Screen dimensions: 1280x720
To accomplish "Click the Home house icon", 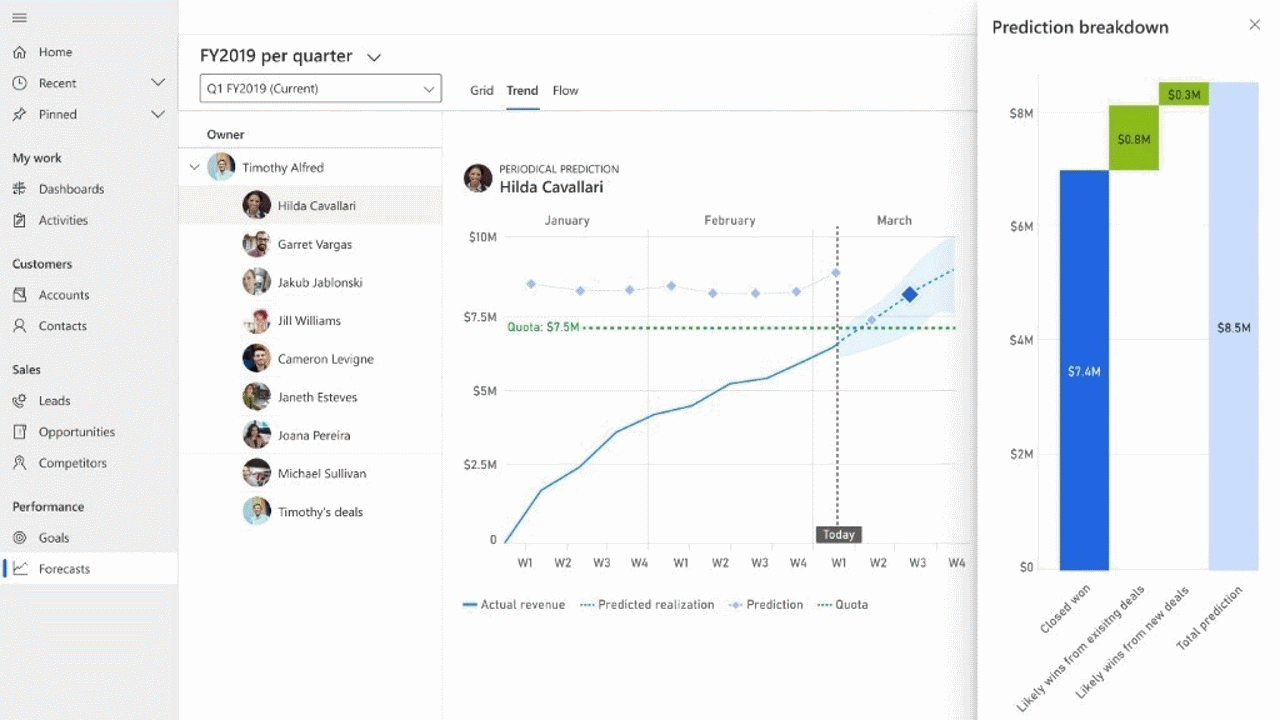I will 19,52.
